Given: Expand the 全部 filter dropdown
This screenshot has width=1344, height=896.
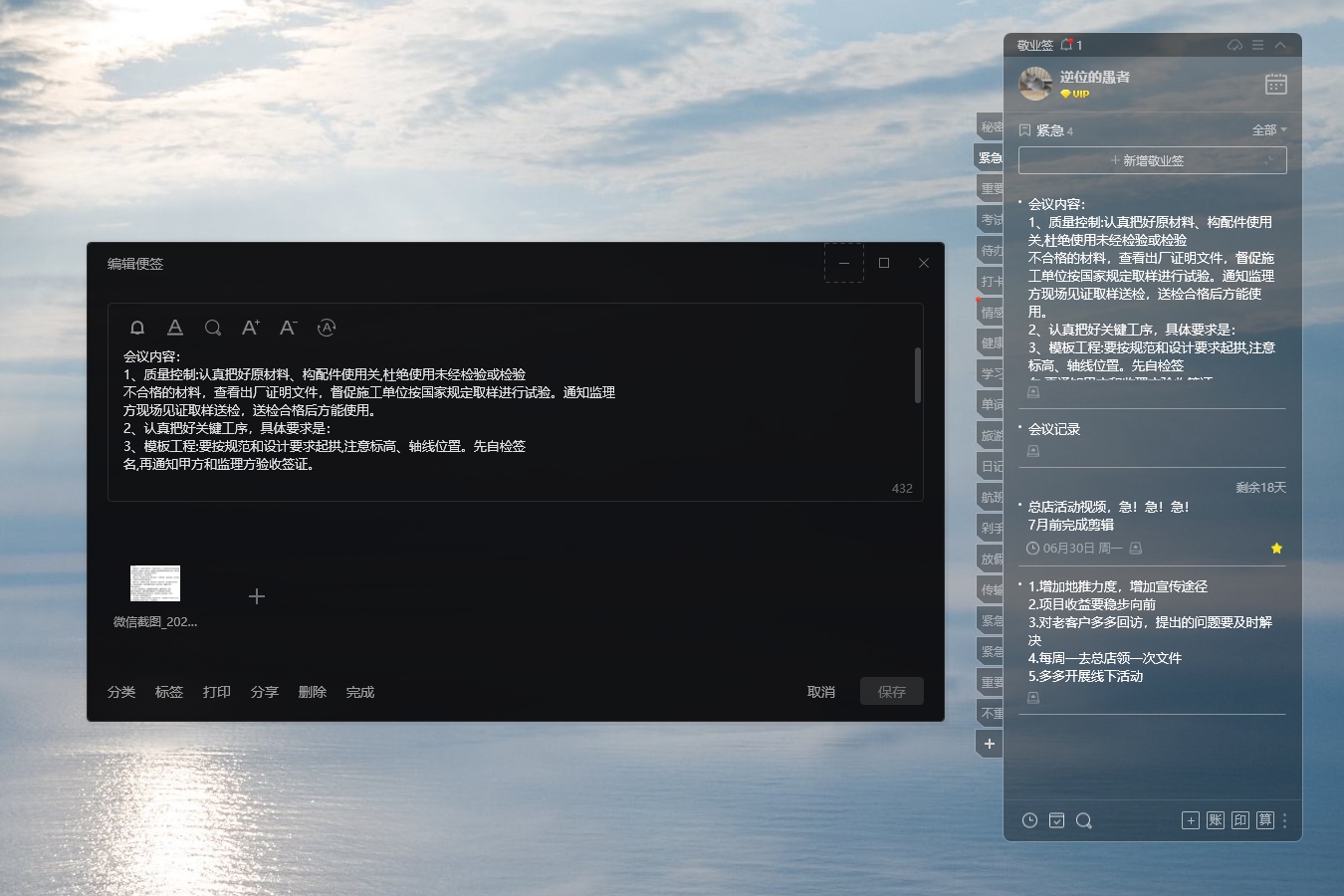Looking at the screenshot, I should coord(1268,130).
